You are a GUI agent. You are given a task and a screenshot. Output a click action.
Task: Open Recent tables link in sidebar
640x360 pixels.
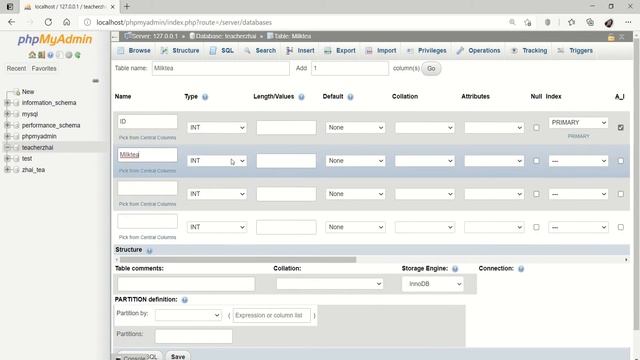pos(16,69)
